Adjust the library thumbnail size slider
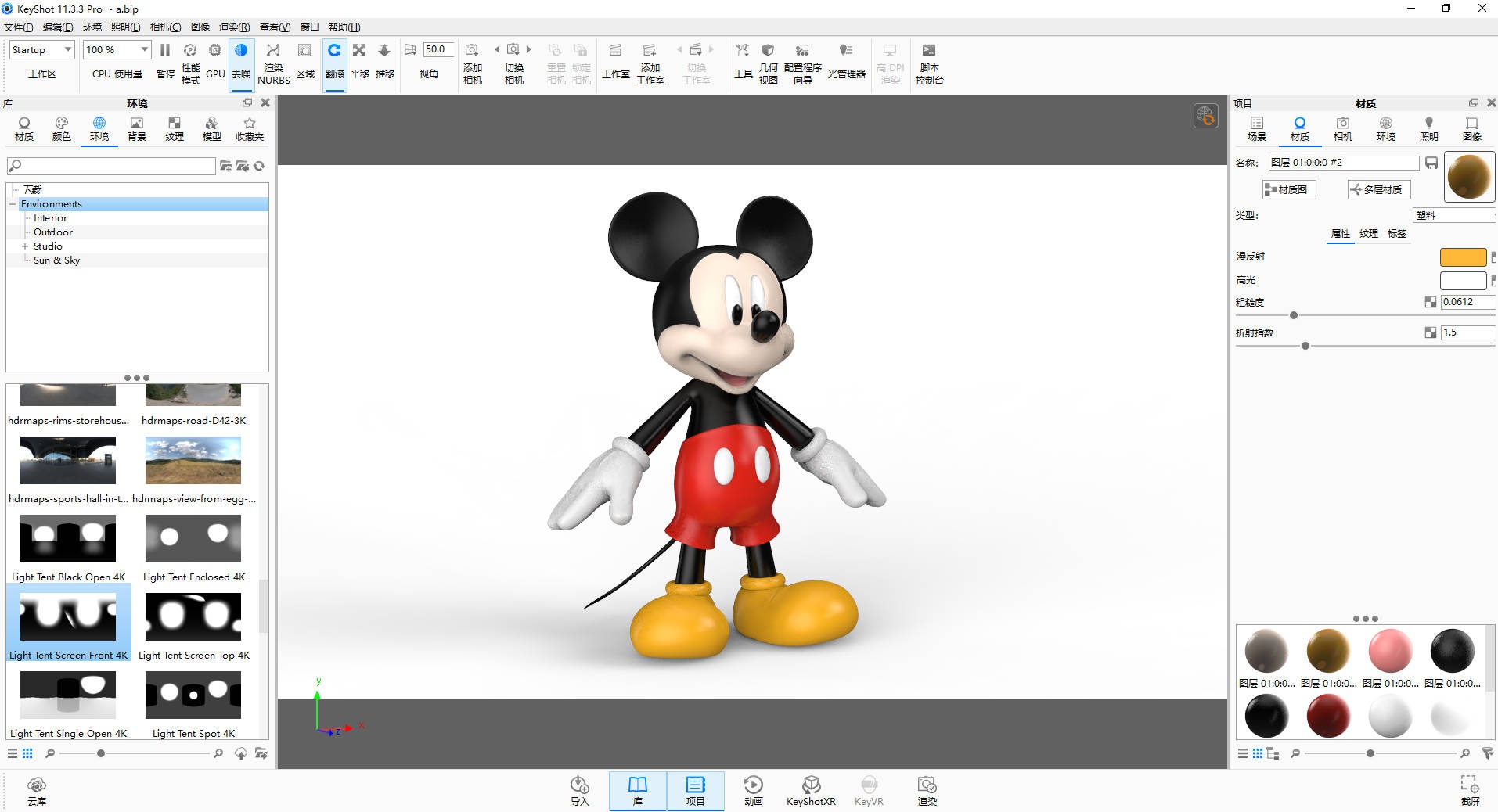This screenshot has width=1498, height=812. coord(101,753)
